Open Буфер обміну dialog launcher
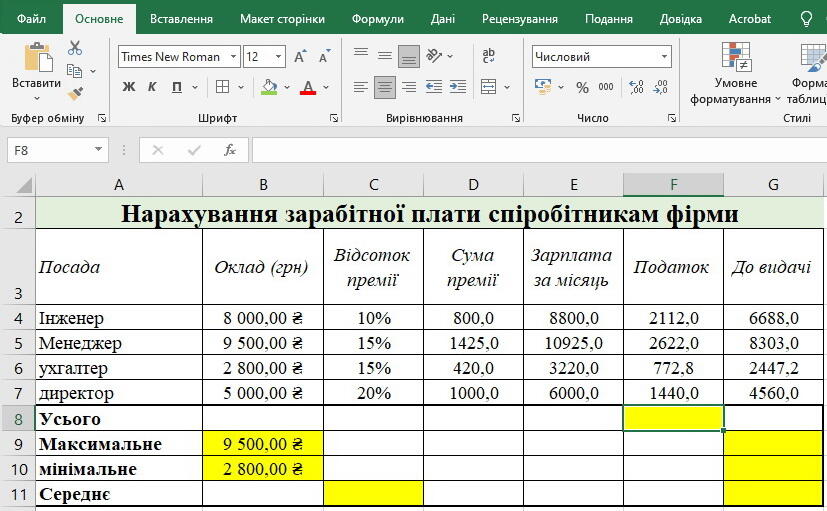 pyautogui.click(x=102, y=119)
